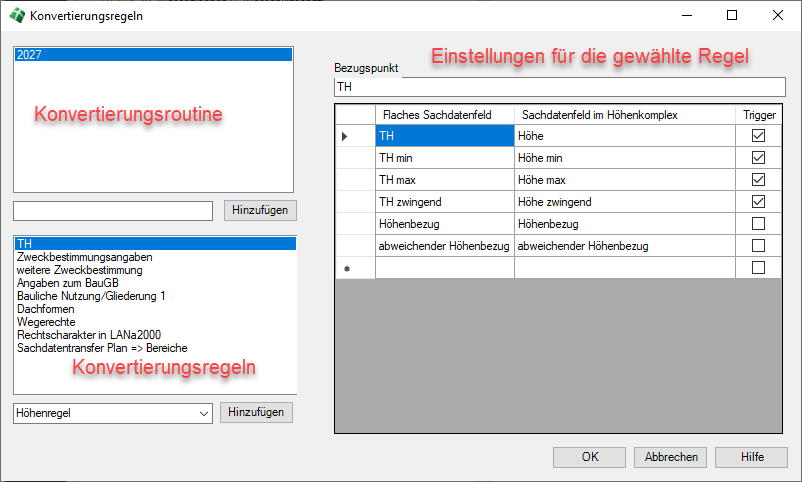
Task: Select Zweckbestimmungsangaben in the rules list
Action: [x=84, y=257]
